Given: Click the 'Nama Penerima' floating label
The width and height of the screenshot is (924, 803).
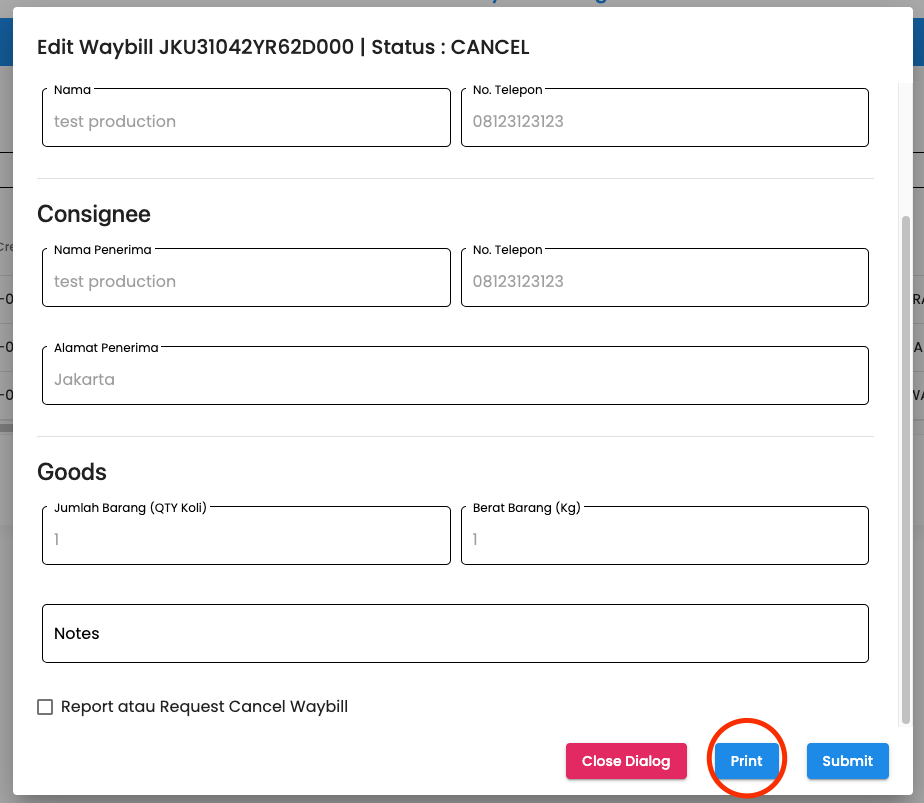Looking at the screenshot, I should [x=102, y=250].
